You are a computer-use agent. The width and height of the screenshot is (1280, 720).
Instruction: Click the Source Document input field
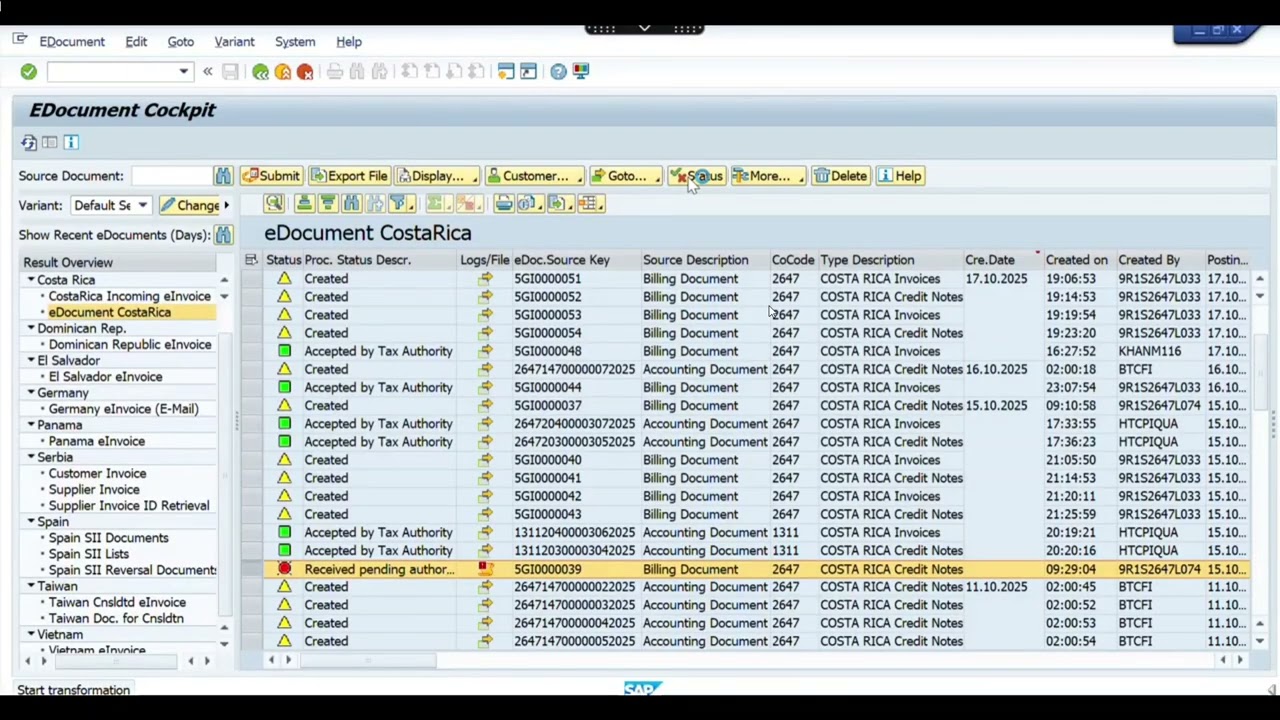pyautogui.click(x=171, y=176)
